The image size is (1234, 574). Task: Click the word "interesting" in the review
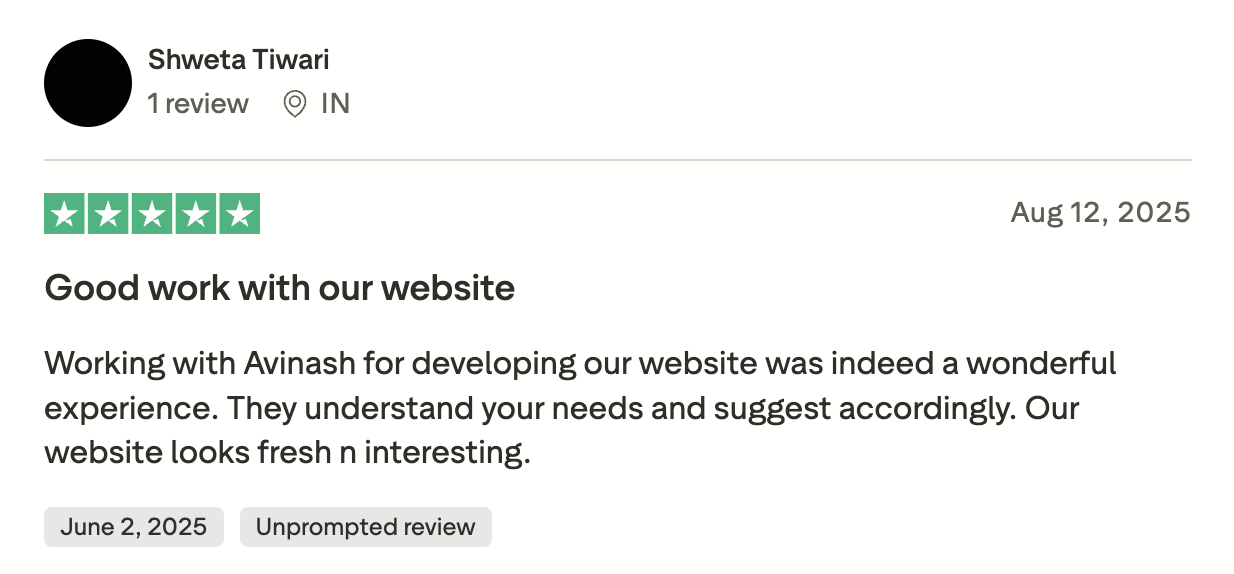(x=444, y=453)
